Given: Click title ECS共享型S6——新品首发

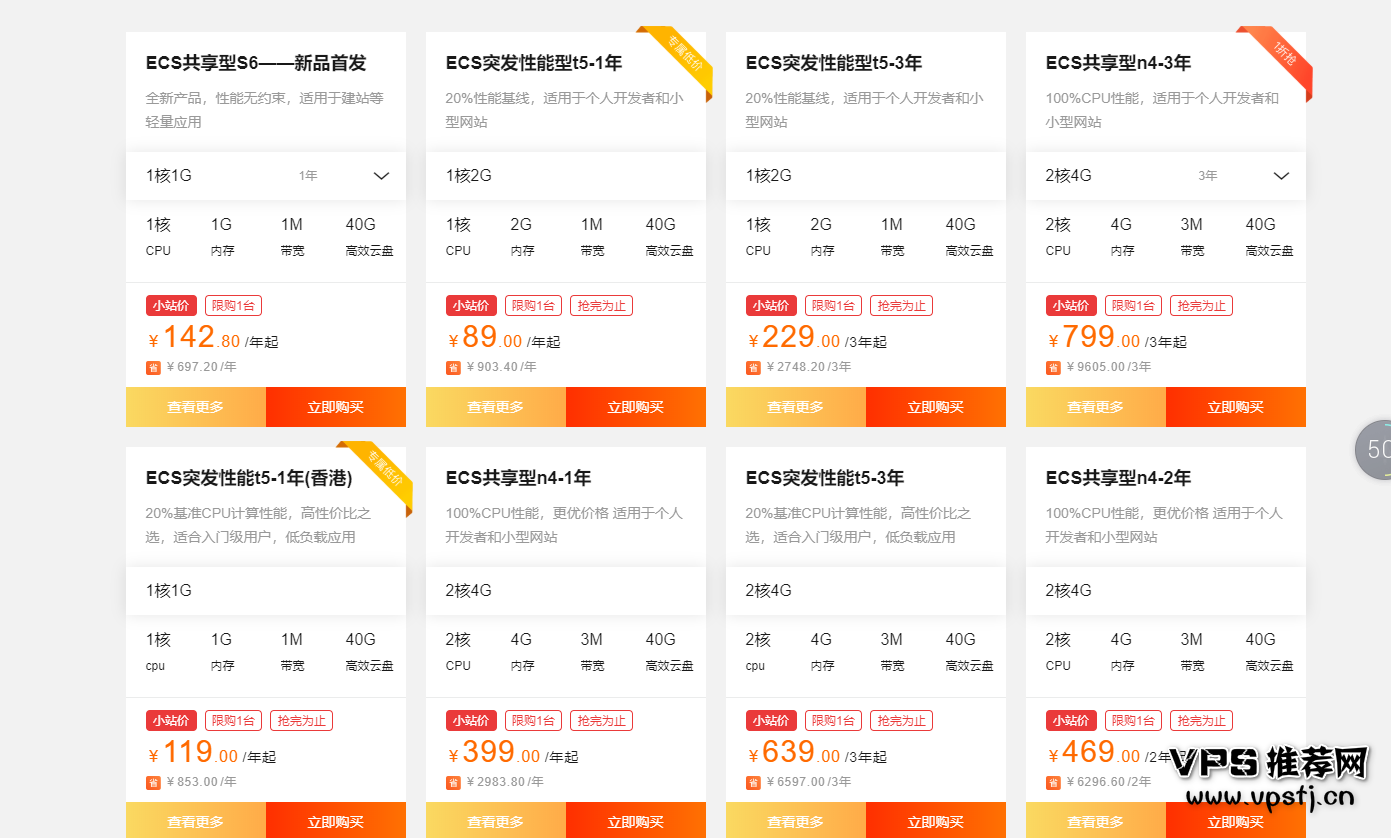Looking at the screenshot, I should point(256,63).
